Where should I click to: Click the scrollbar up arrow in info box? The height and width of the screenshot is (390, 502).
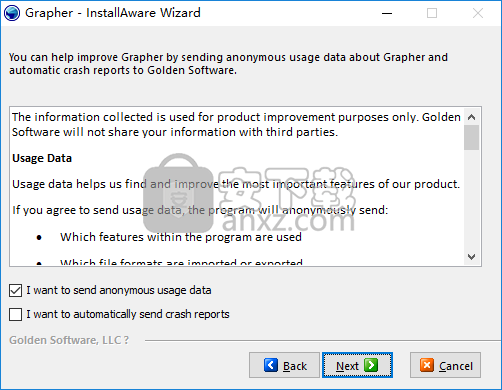471,117
